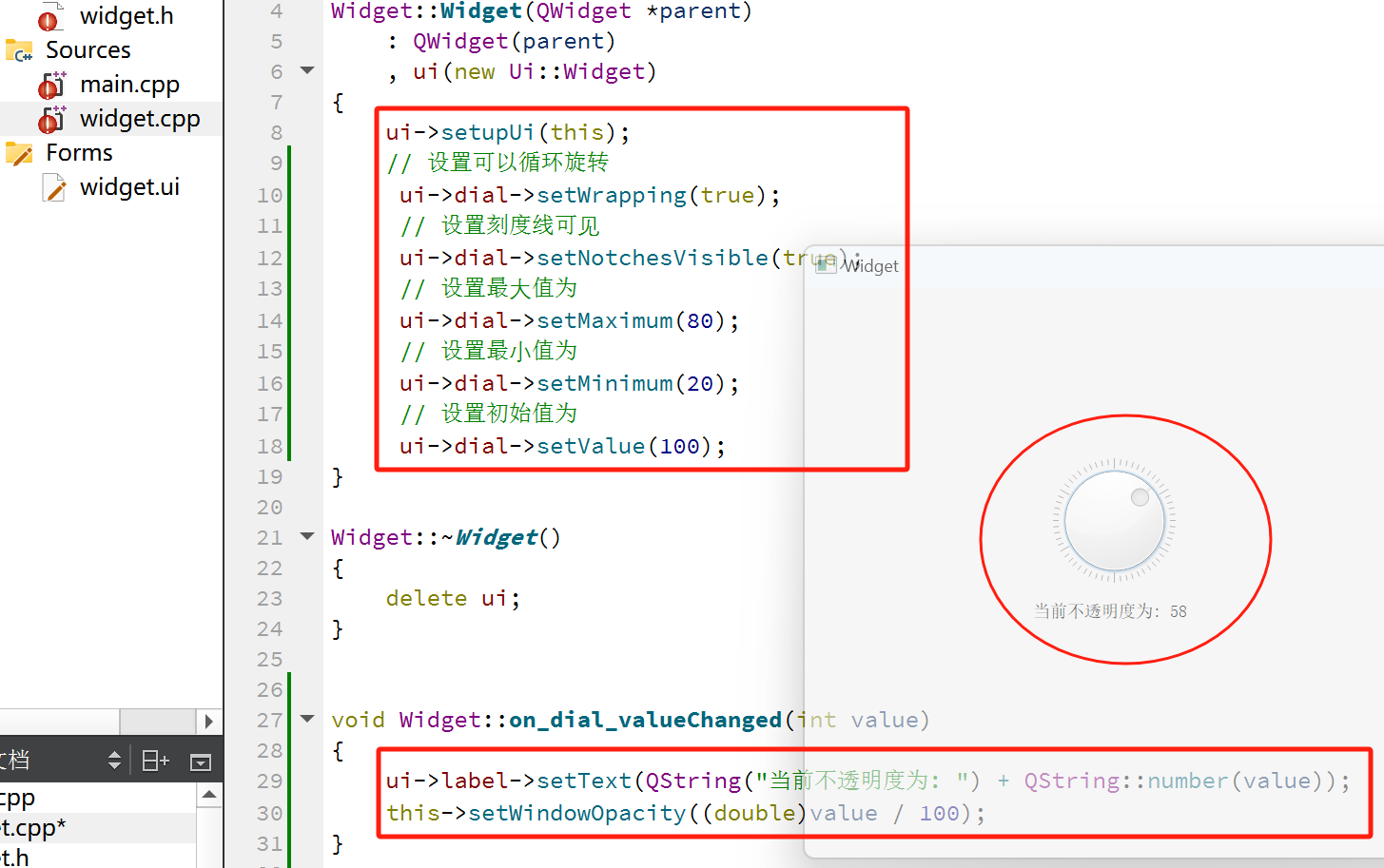Click the comment 设置最小值为
1384x868 pixels.
pos(489,351)
